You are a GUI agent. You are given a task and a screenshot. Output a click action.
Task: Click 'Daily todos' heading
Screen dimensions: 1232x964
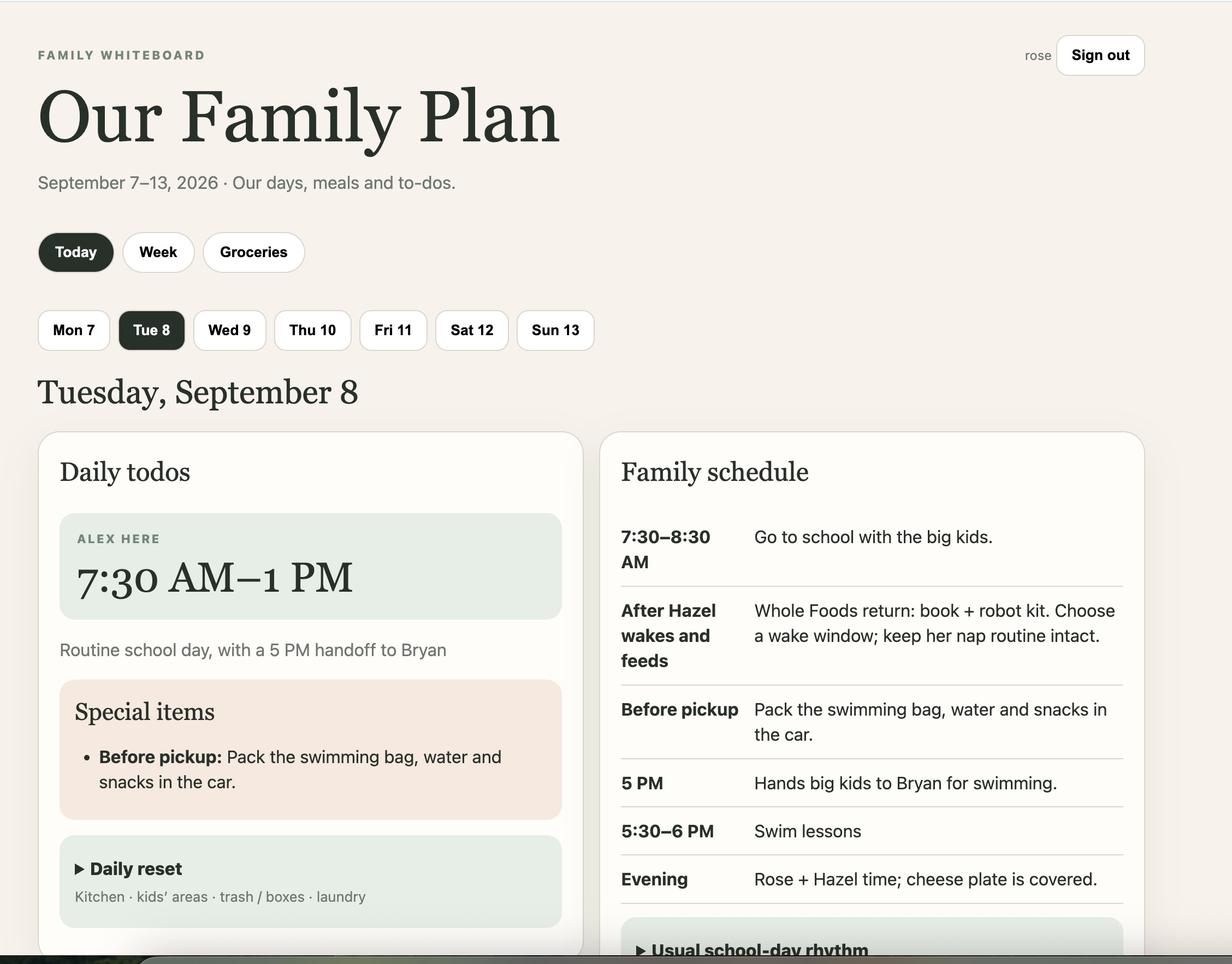pos(125,472)
